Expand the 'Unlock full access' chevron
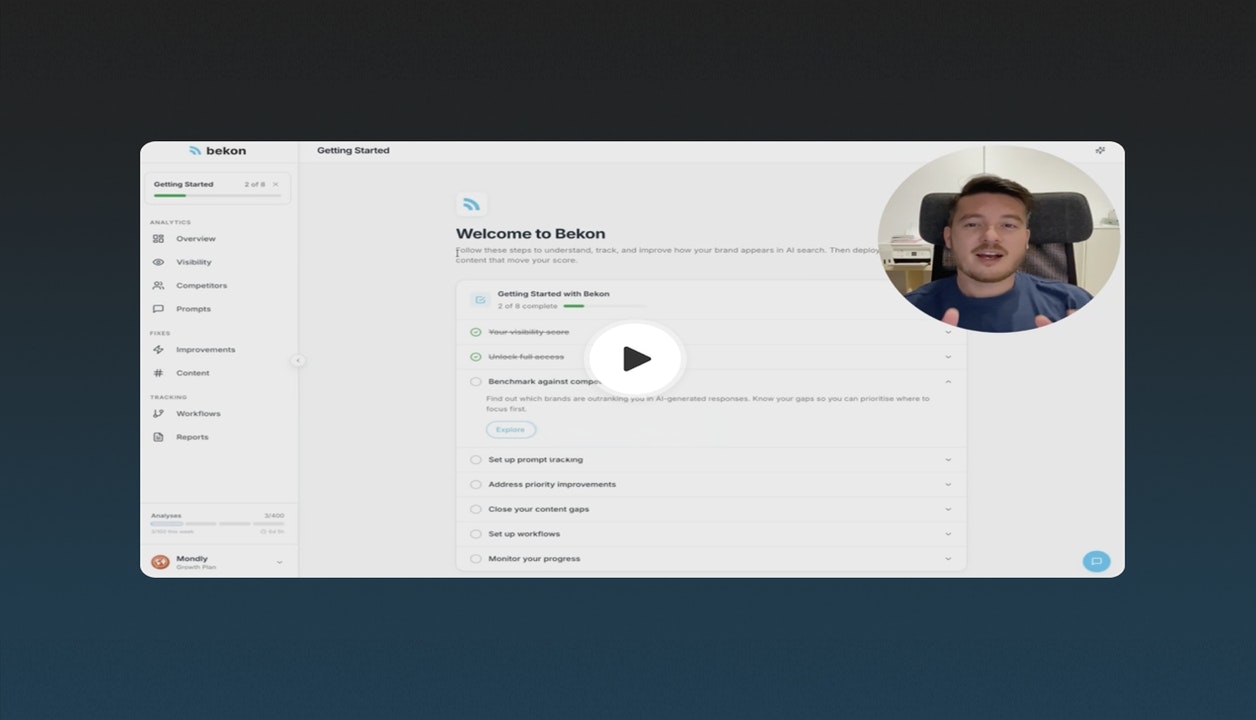The width and height of the screenshot is (1256, 720). point(948,357)
